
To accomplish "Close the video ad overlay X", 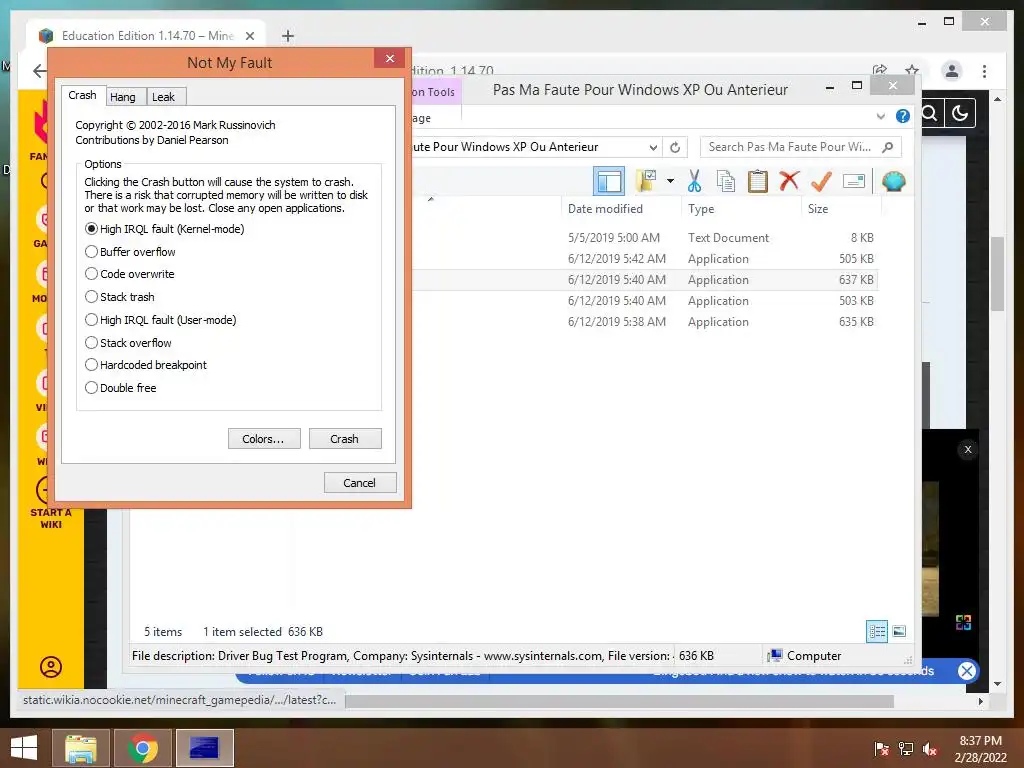I will click(968, 449).
